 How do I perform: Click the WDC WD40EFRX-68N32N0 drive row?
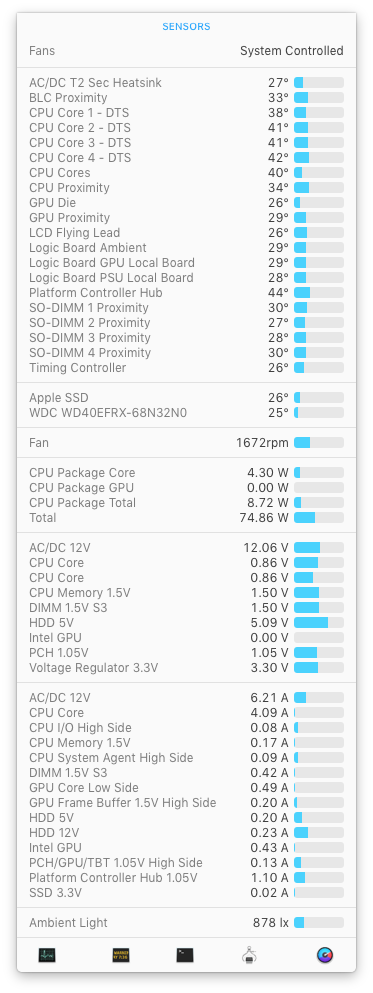tap(186, 413)
